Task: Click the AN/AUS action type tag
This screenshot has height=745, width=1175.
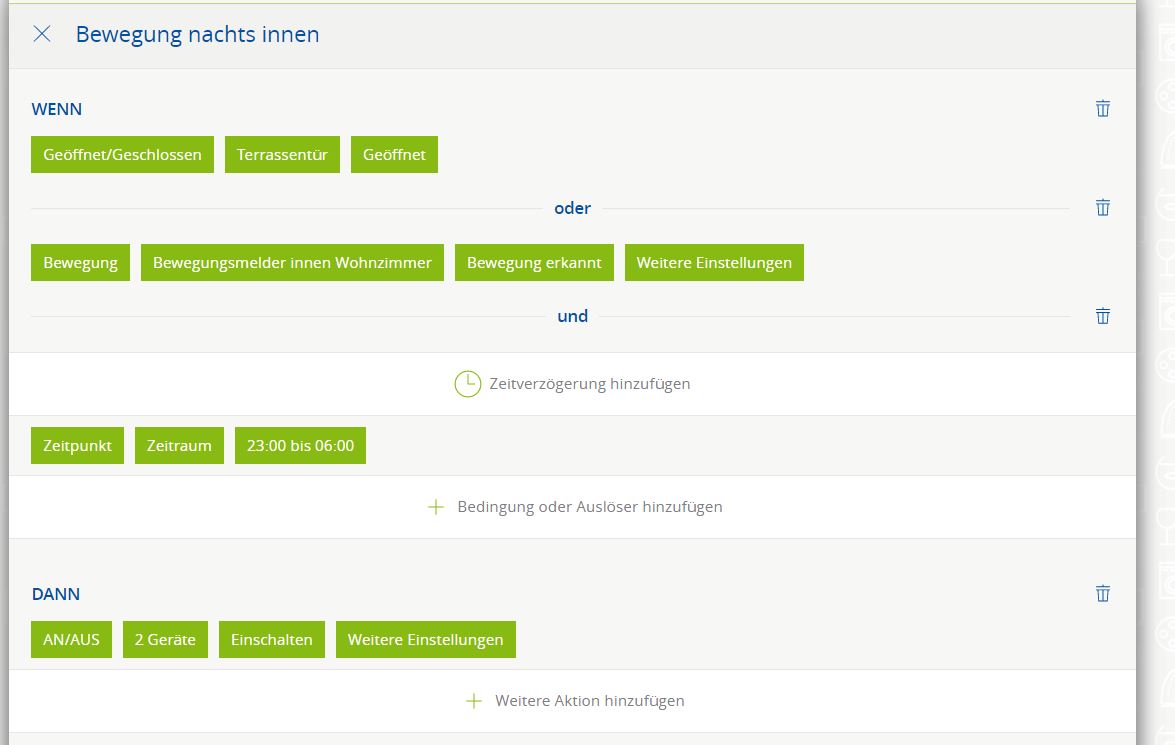Action: [71, 639]
